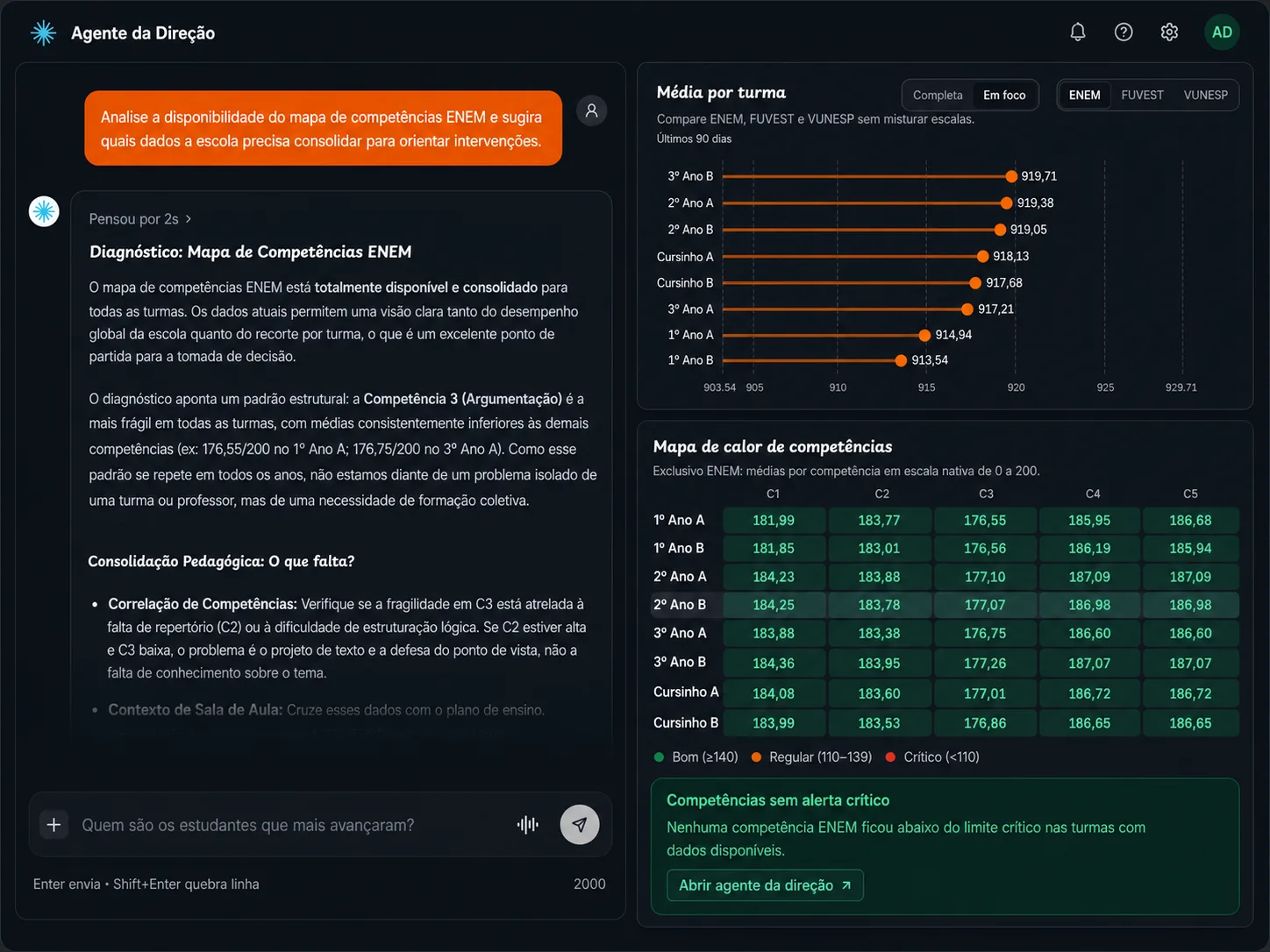This screenshot has width=1270, height=952.
Task: Send the message with the paper plane button
Action: [x=580, y=825]
